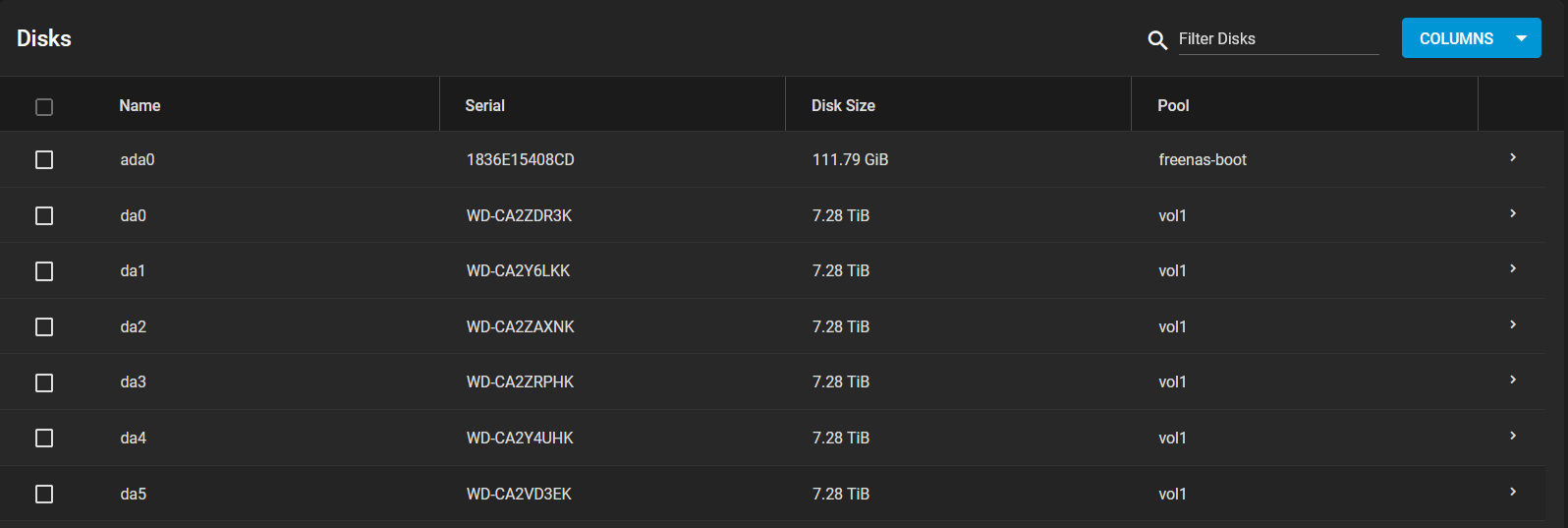1568x528 pixels.
Task: Mark the da3 disk checkbox
Action: pyautogui.click(x=44, y=382)
